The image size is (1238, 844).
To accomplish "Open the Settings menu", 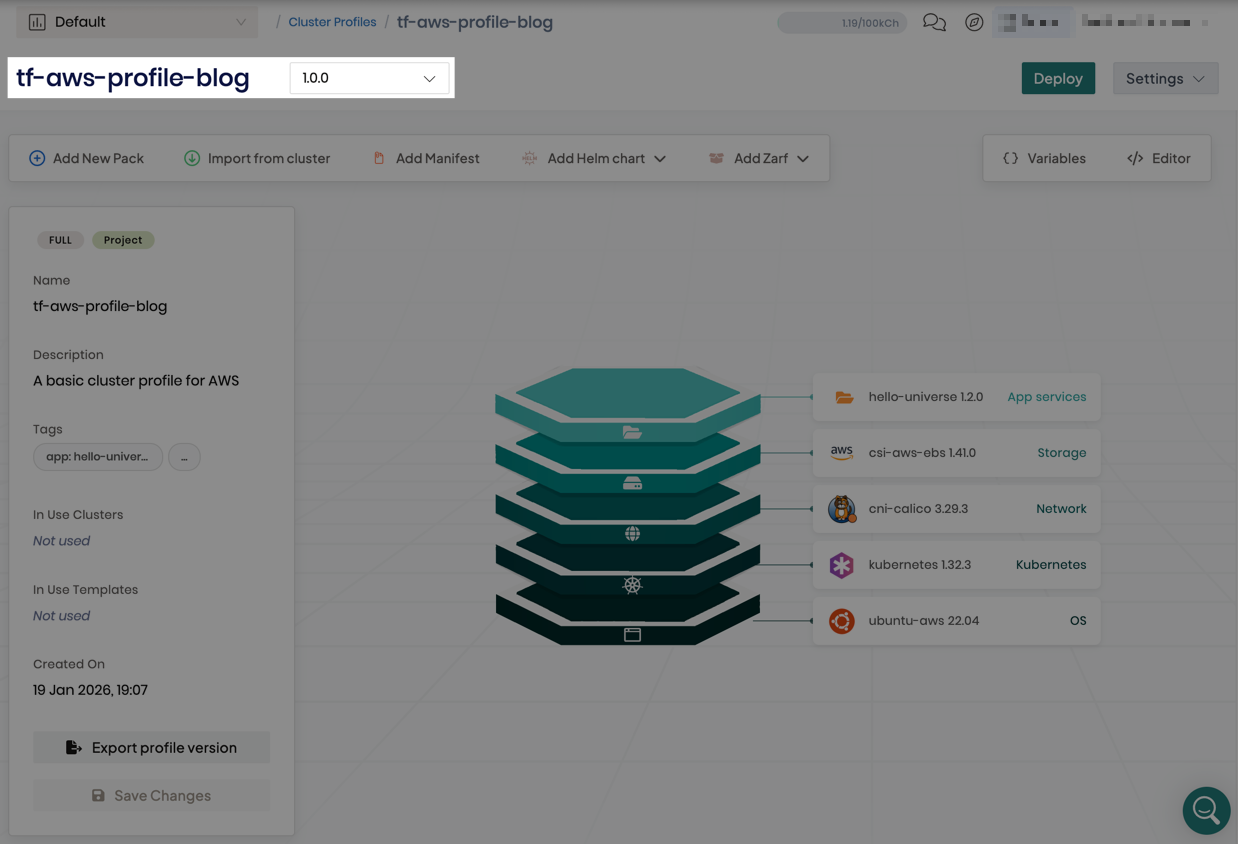I will point(1165,77).
